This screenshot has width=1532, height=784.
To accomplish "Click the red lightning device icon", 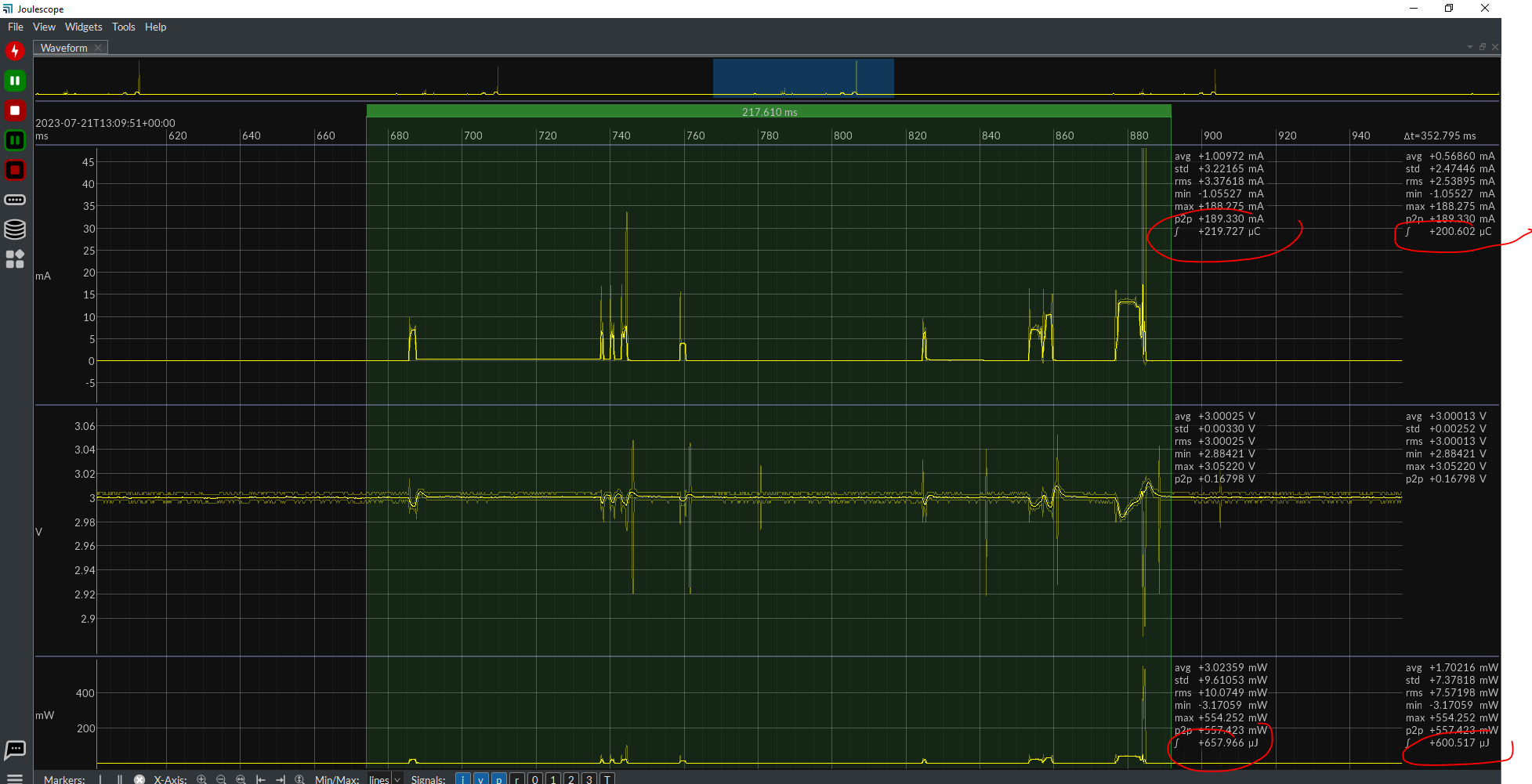I will pos(15,51).
